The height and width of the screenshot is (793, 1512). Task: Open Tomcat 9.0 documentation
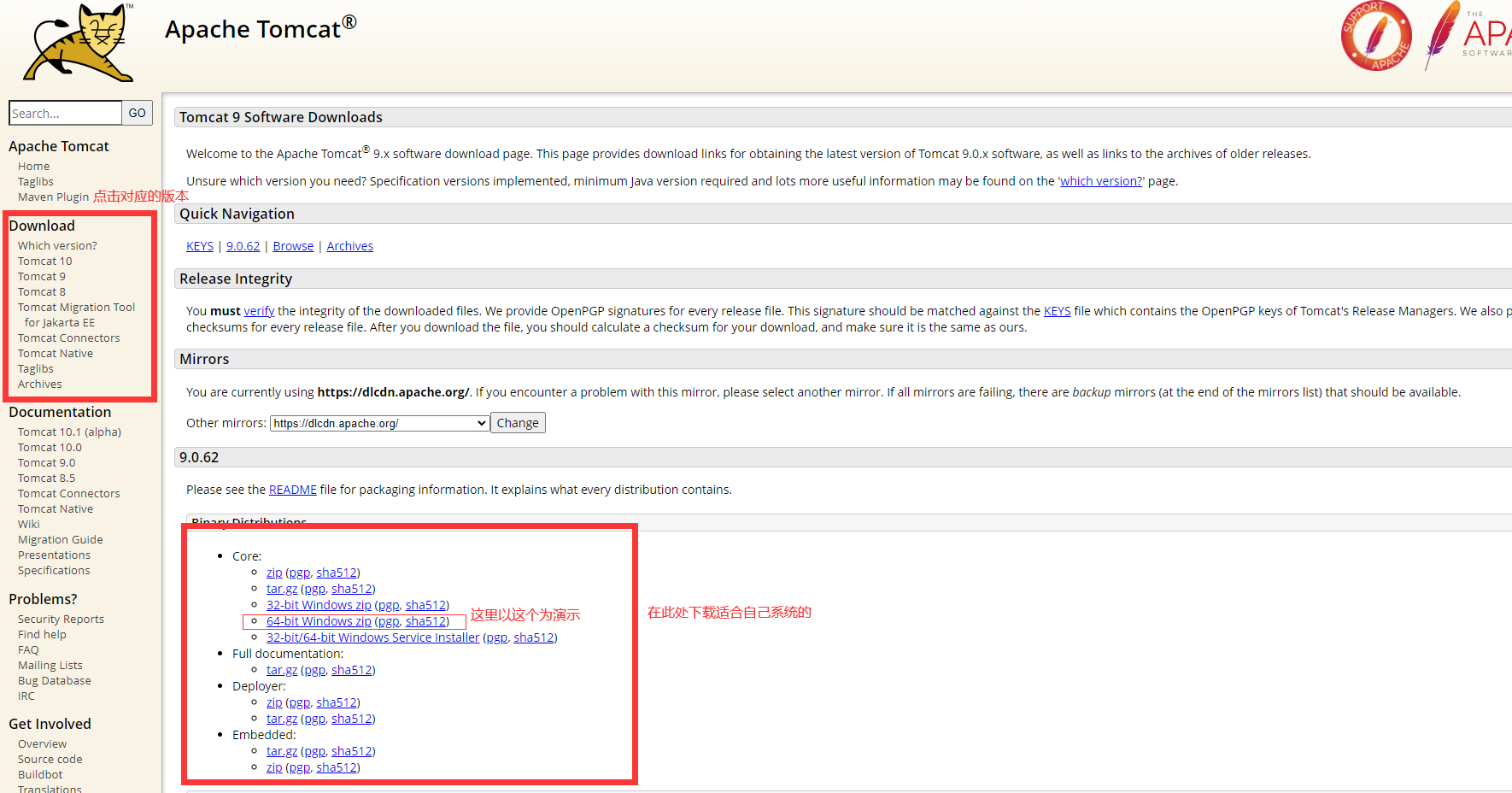(x=46, y=463)
